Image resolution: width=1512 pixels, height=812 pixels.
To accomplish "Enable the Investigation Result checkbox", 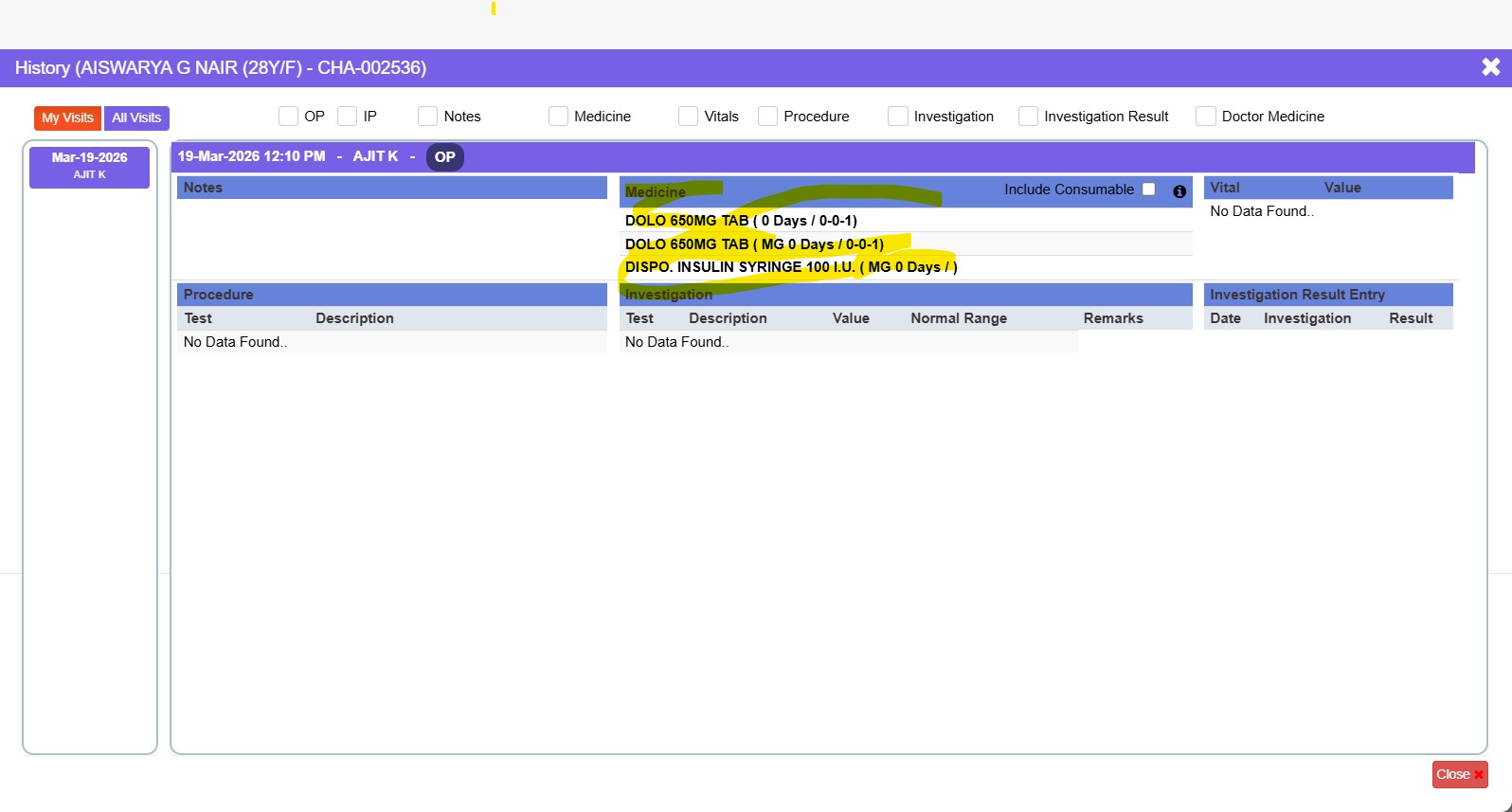I will (1029, 117).
